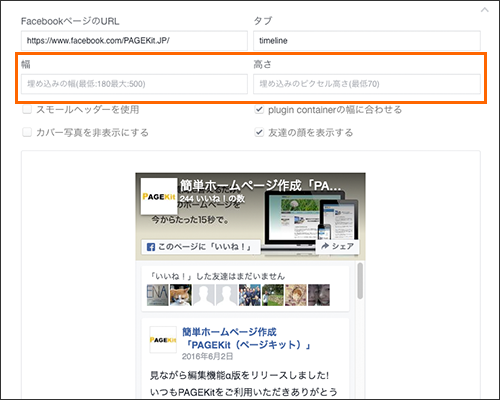The height and width of the screenshot is (400, 500).
Task: Click the シェア share button
Action: coord(337,246)
